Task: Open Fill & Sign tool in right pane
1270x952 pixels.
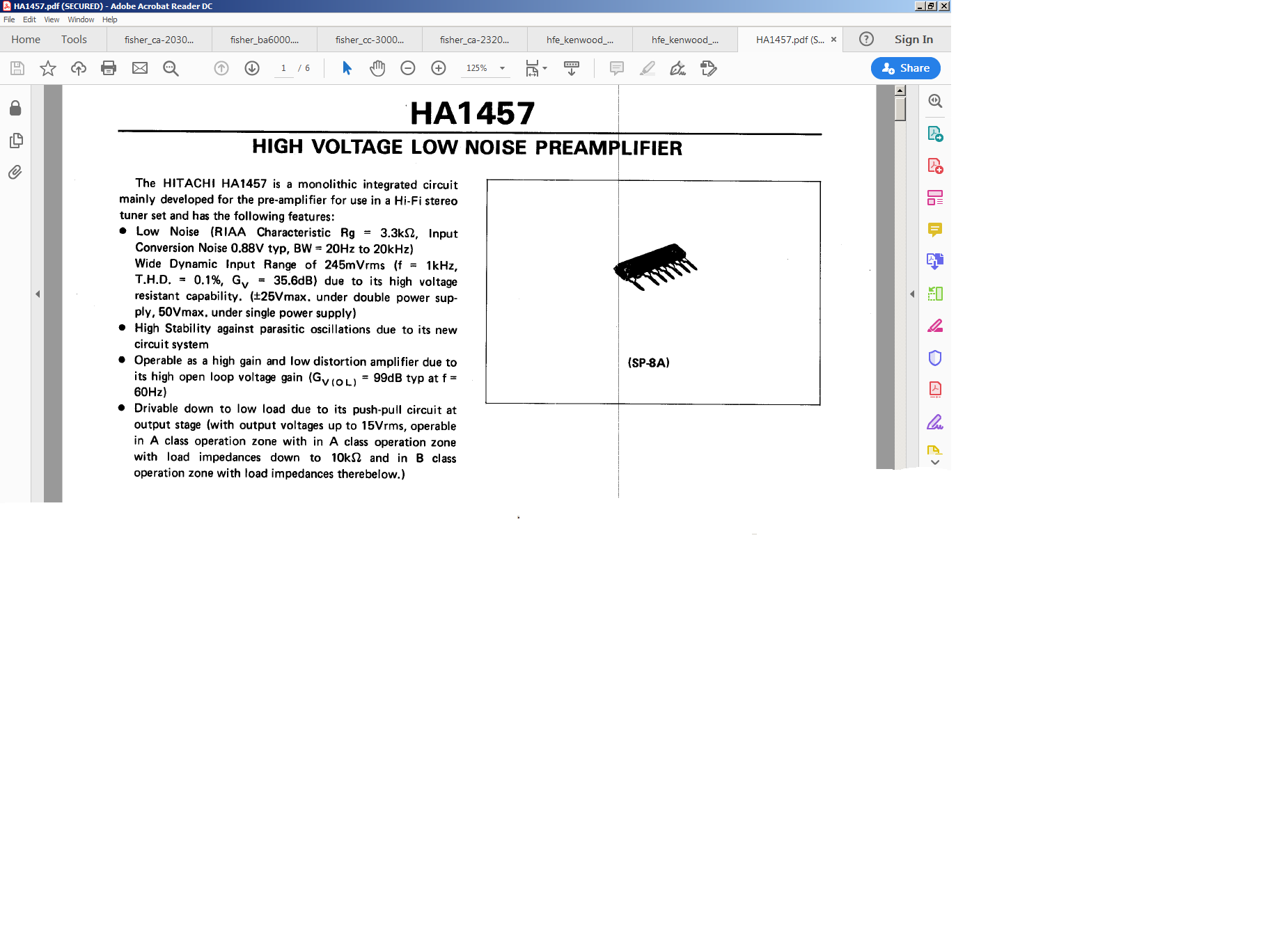Action: 935,422
